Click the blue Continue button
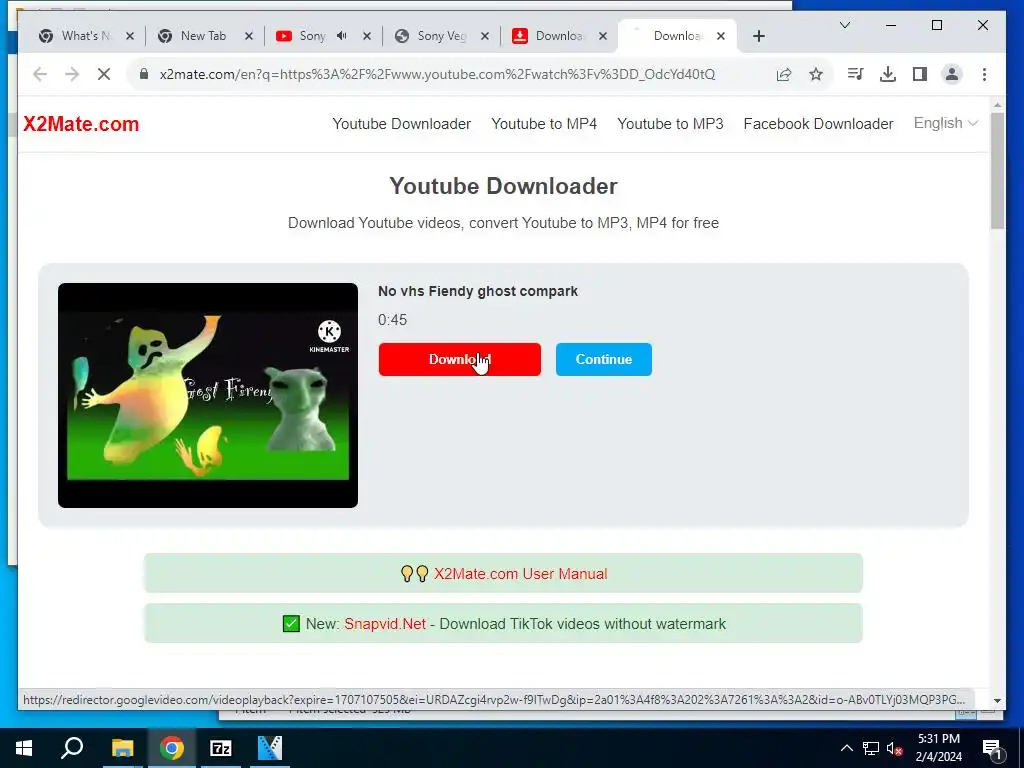This screenshot has height=768, width=1024. [x=603, y=359]
